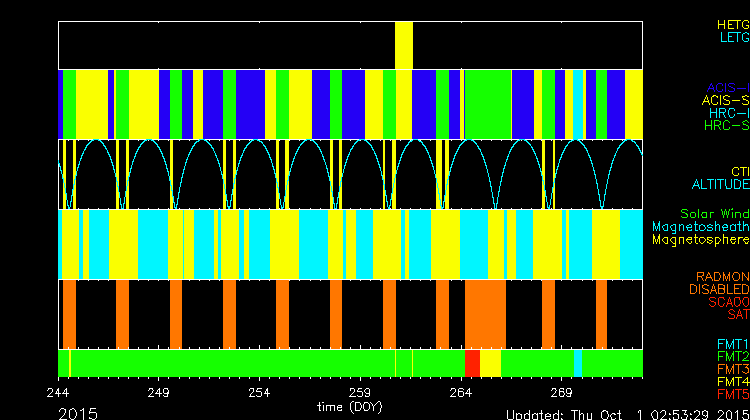
Task: Click the HETG legend label
Action: click(732, 23)
